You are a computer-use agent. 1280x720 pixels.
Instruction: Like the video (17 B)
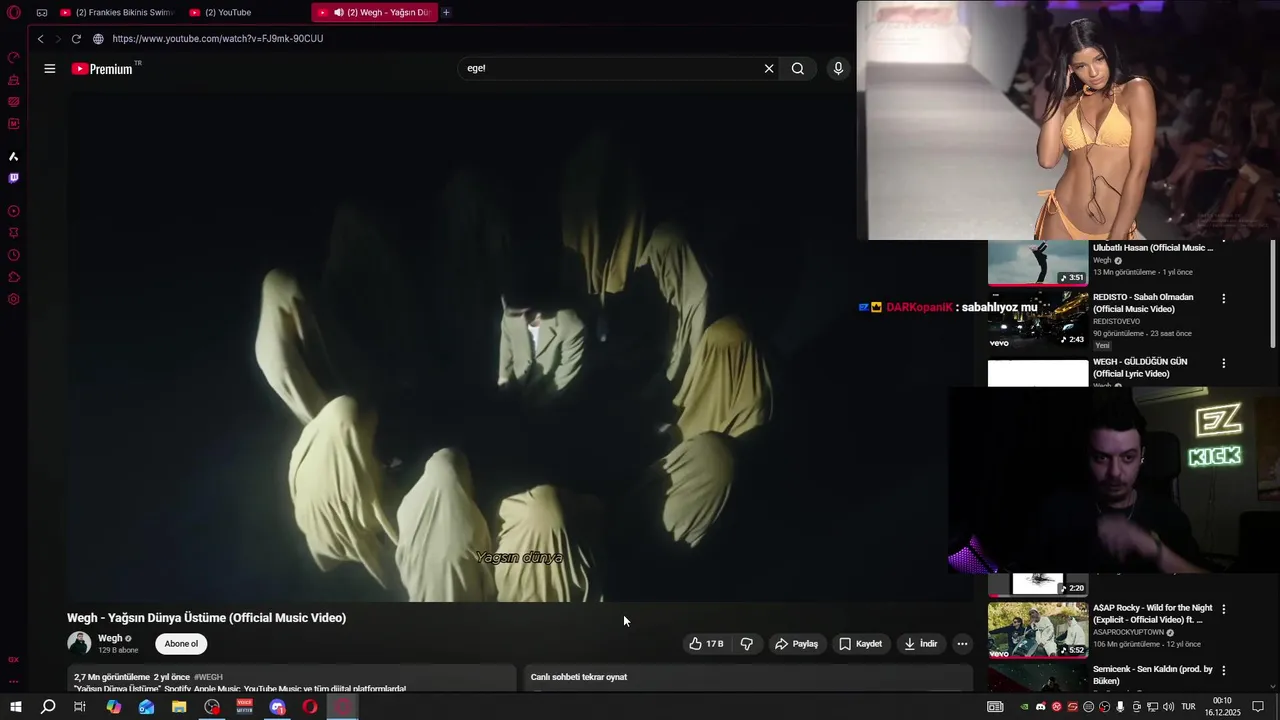[x=706, y=644]
